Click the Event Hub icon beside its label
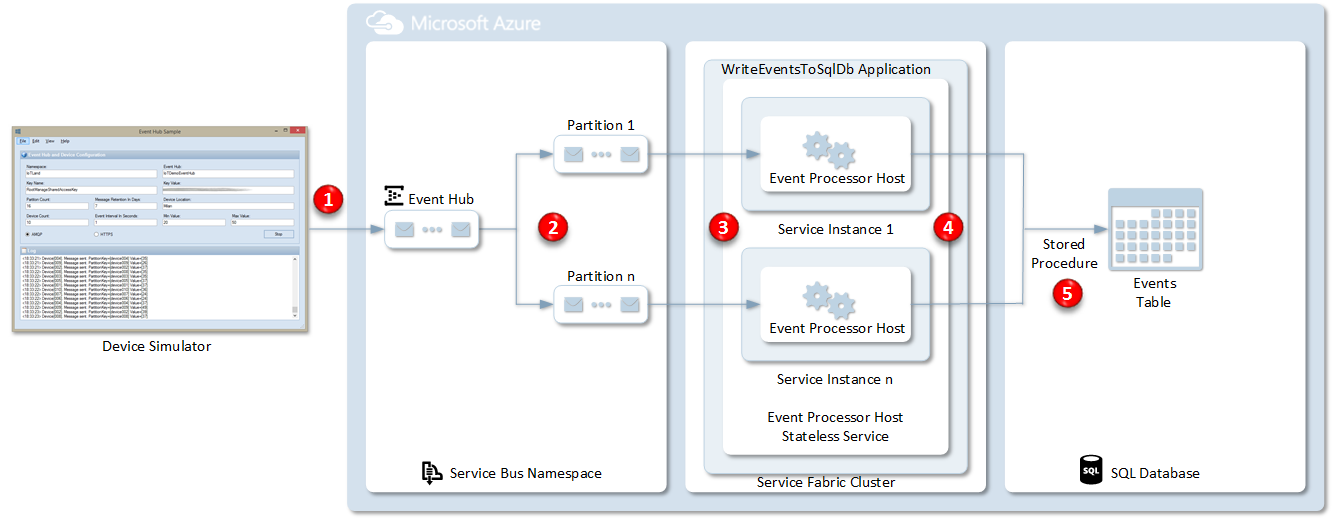 coord(394,198)
